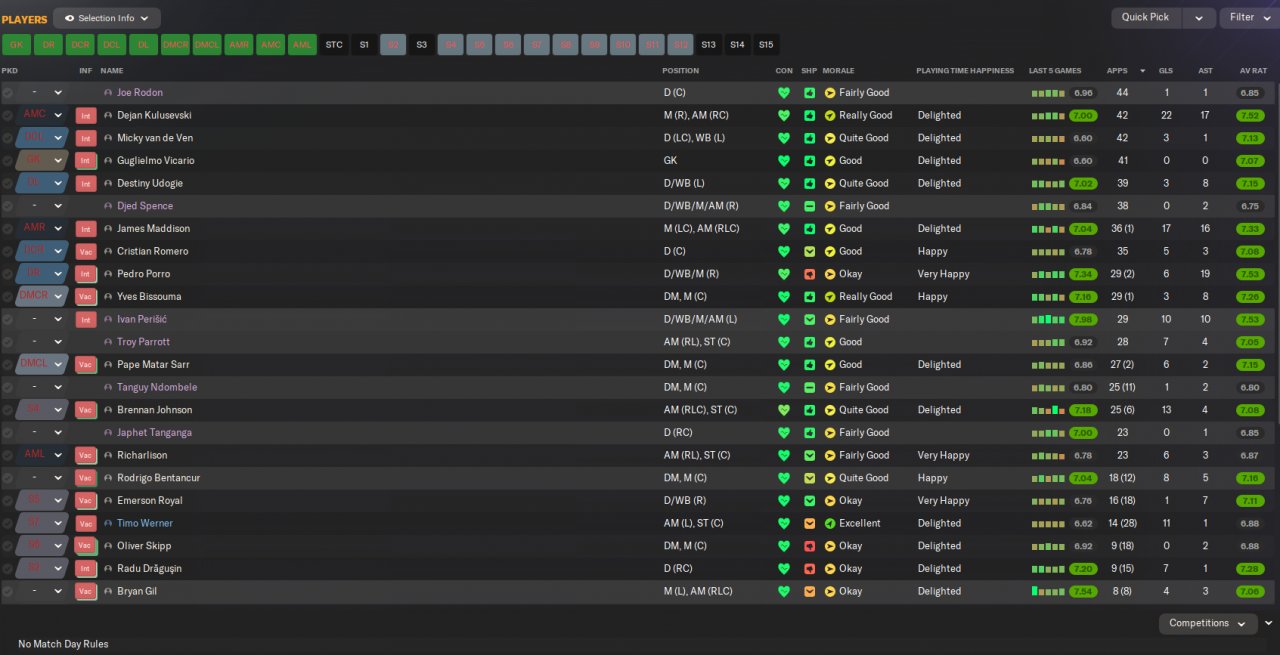Image resolution: width=1280 pixels, height=655 pixels.
Task: Toggle selection circle for Pedro Porro
Action: (x=7, y=274)
